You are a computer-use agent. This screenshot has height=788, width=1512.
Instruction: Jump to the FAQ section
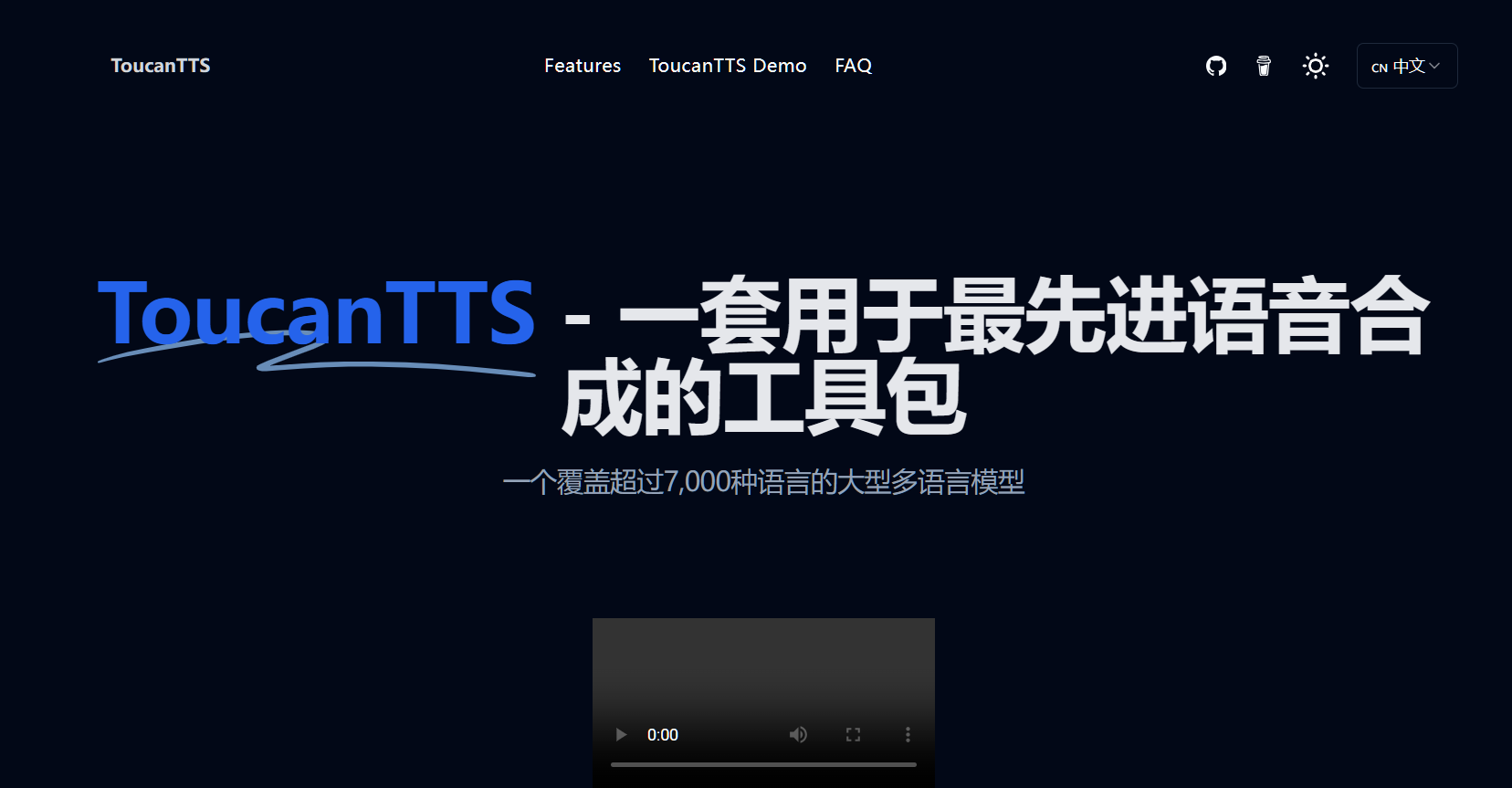[x=853, y=66]
